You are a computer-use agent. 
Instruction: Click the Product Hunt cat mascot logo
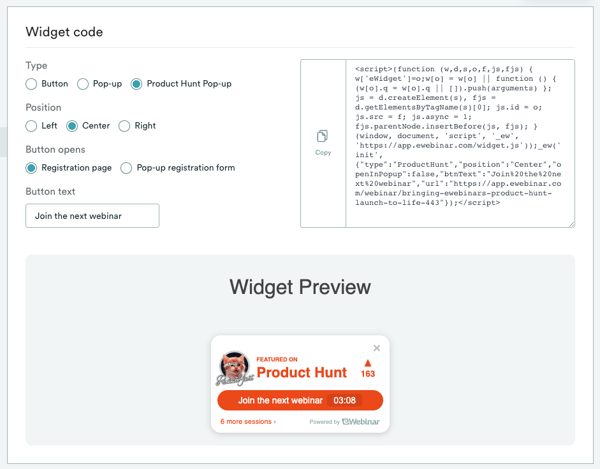(x=235, y=367)
